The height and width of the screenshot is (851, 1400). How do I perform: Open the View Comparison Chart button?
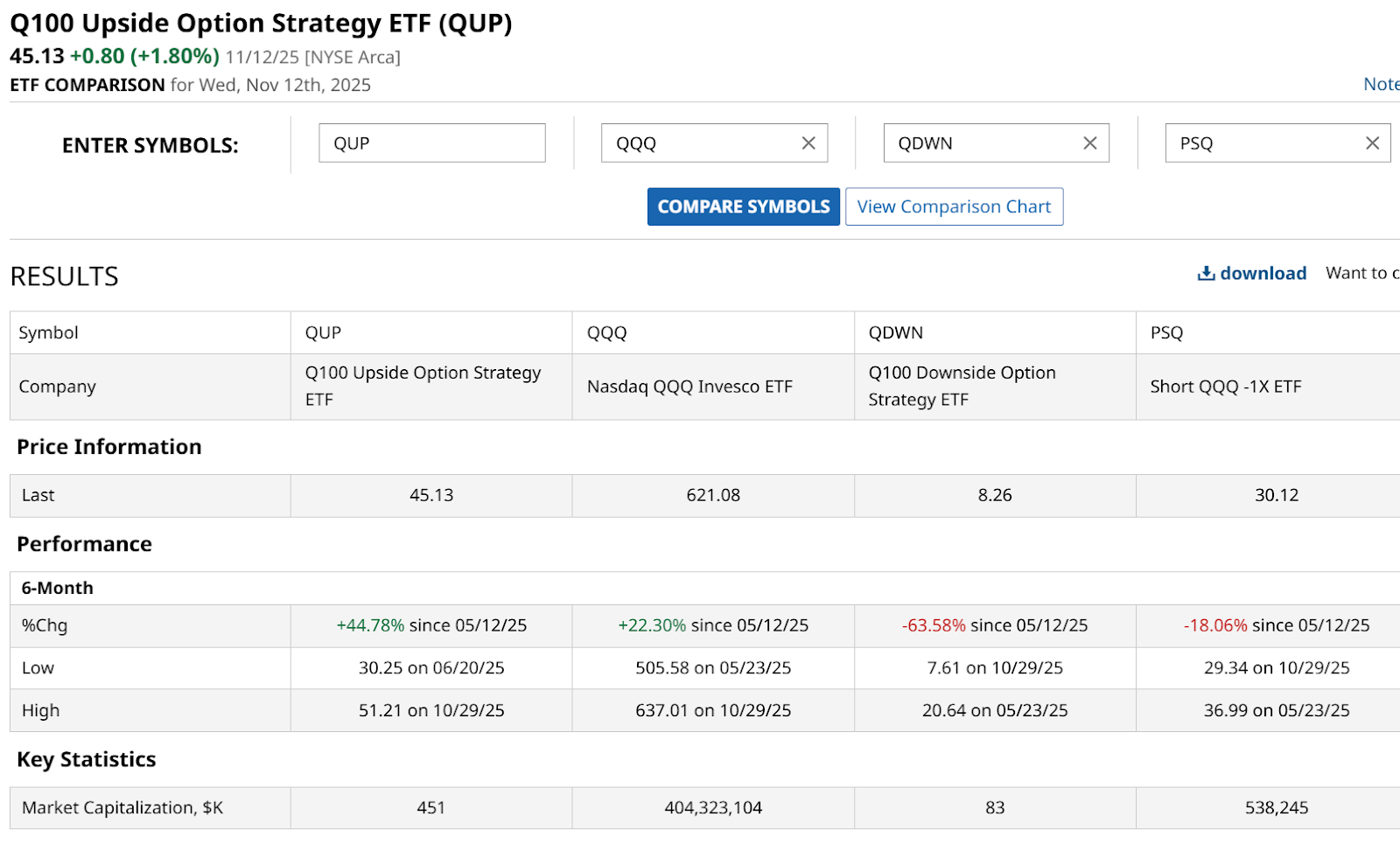(x=954, y=207)
